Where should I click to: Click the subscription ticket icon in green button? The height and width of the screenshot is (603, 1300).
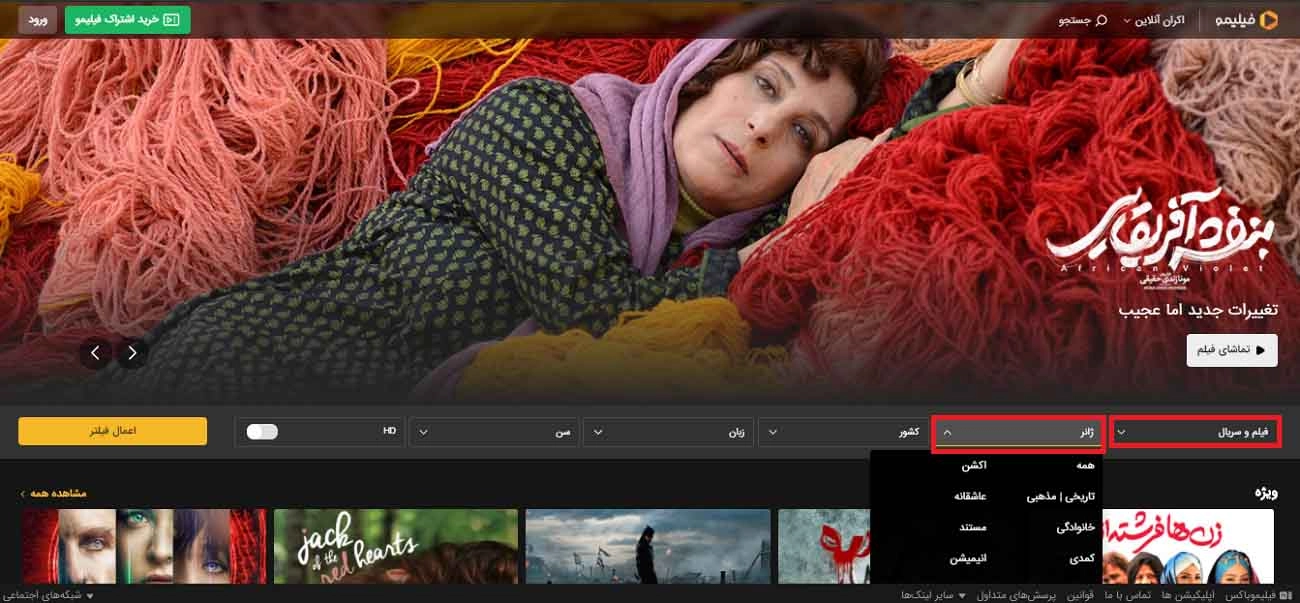tap(172, 20)
